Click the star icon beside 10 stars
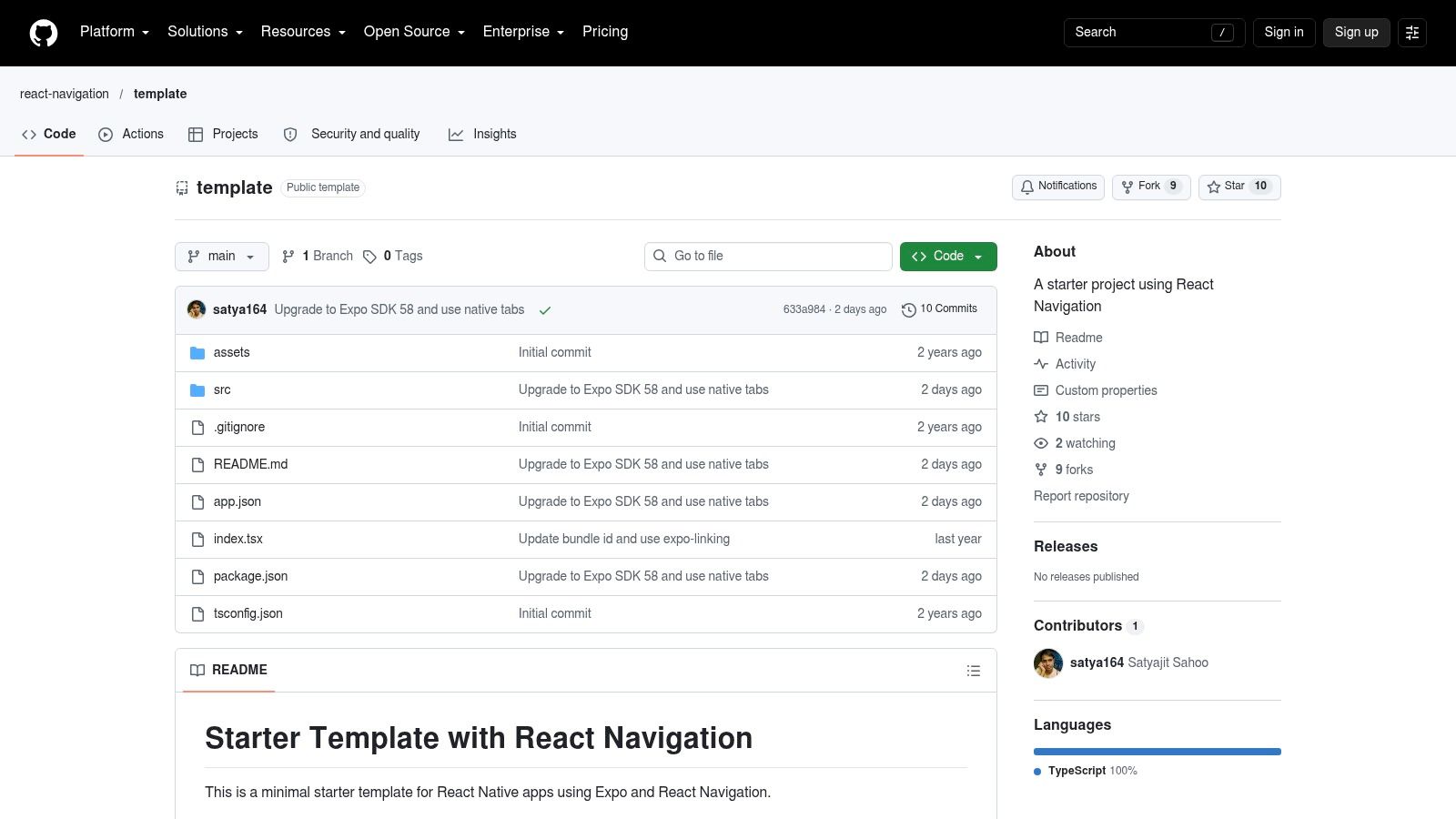 tap(1041, 417)
